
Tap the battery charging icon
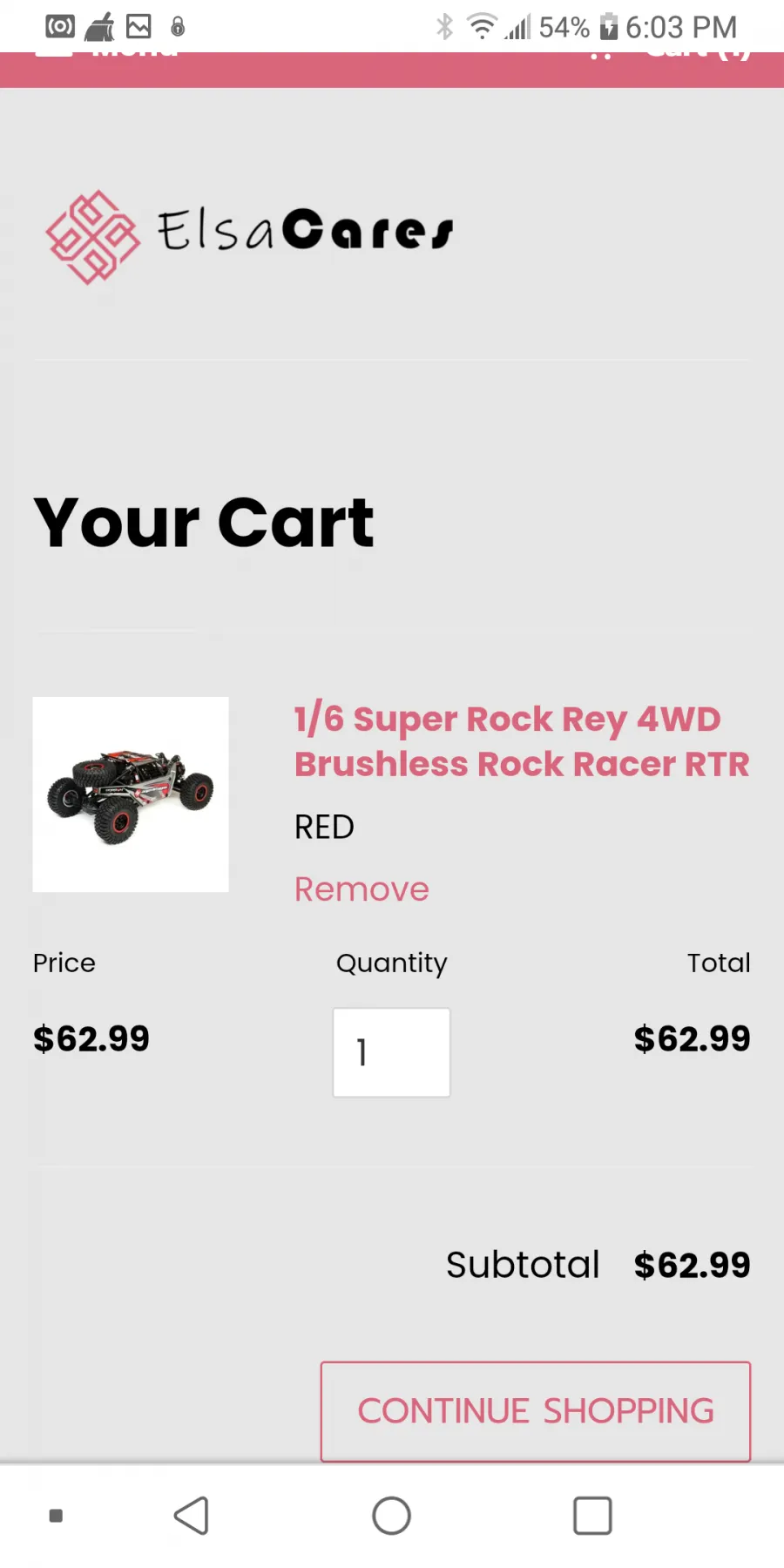(609, 27)
